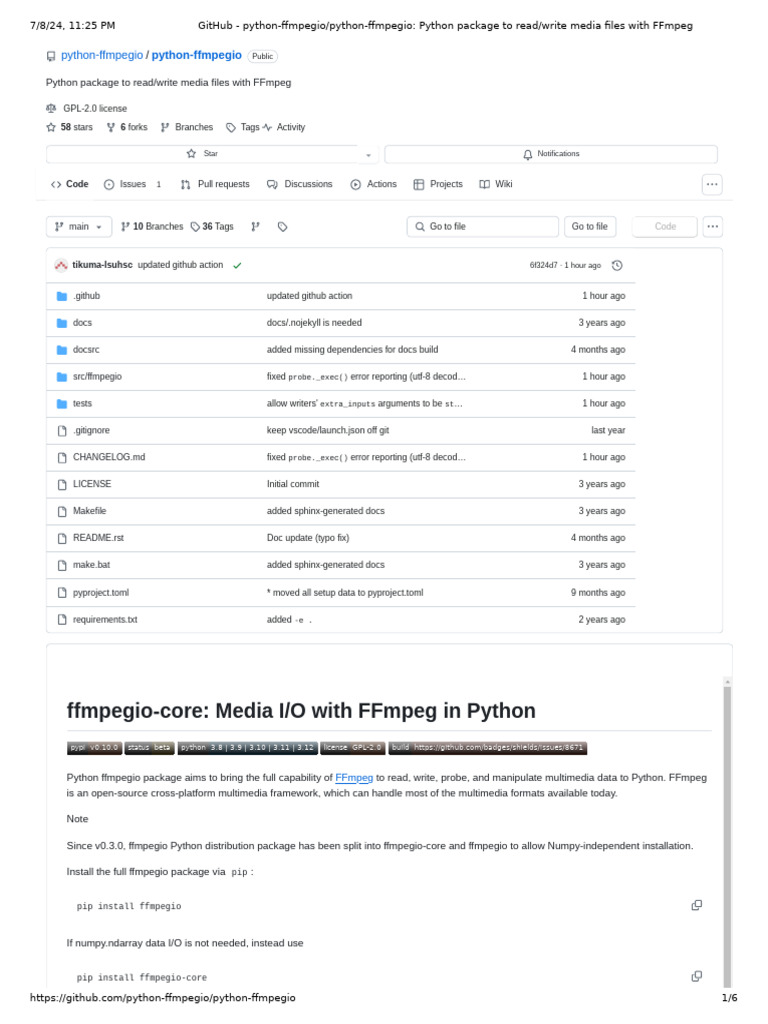This screenshot has height=1024, width=768.
Task: Open the pyproject.toml file
Action: [x=101, y=592]
